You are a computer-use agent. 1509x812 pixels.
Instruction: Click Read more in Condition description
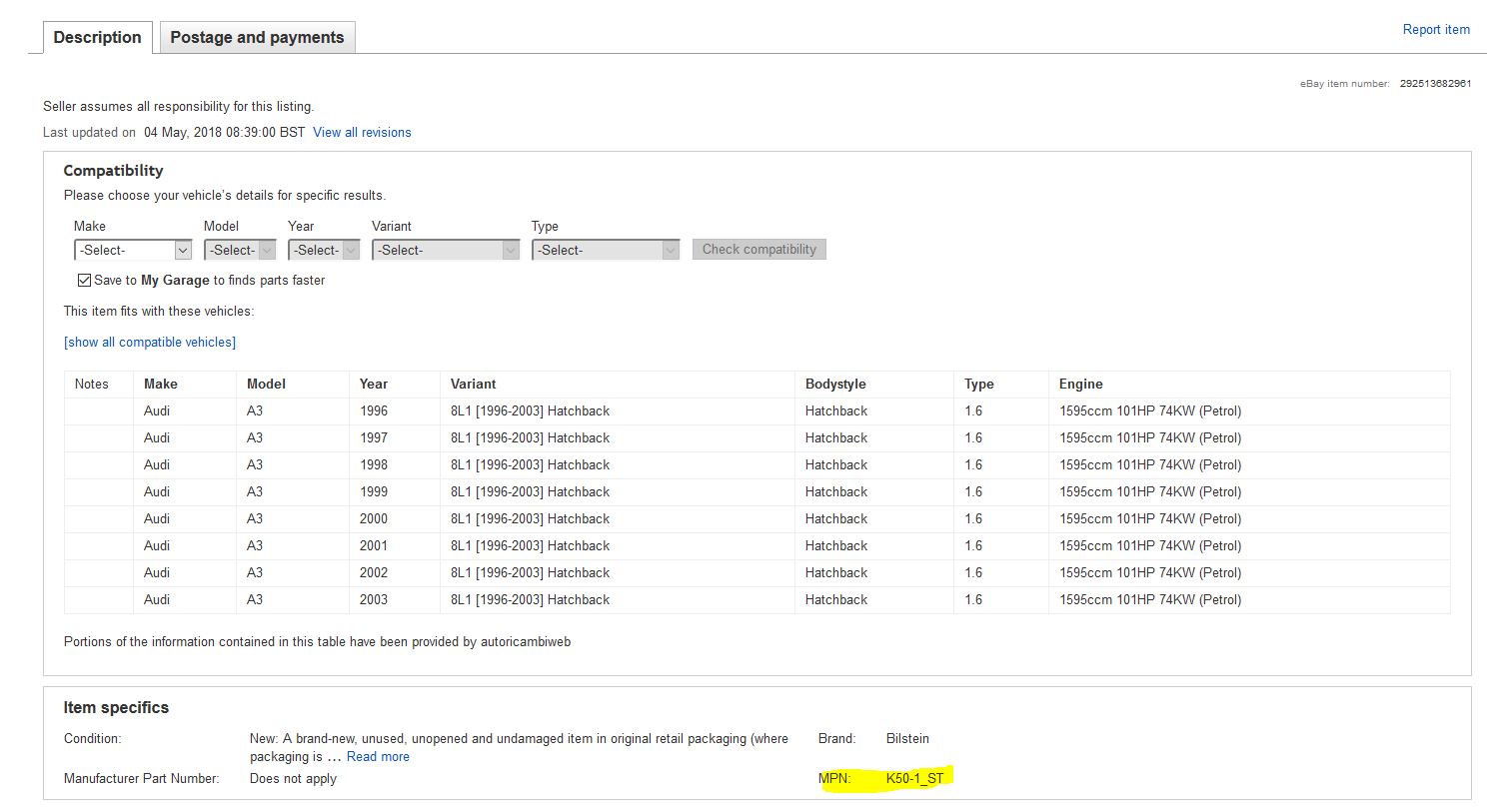tap(378, 757)
